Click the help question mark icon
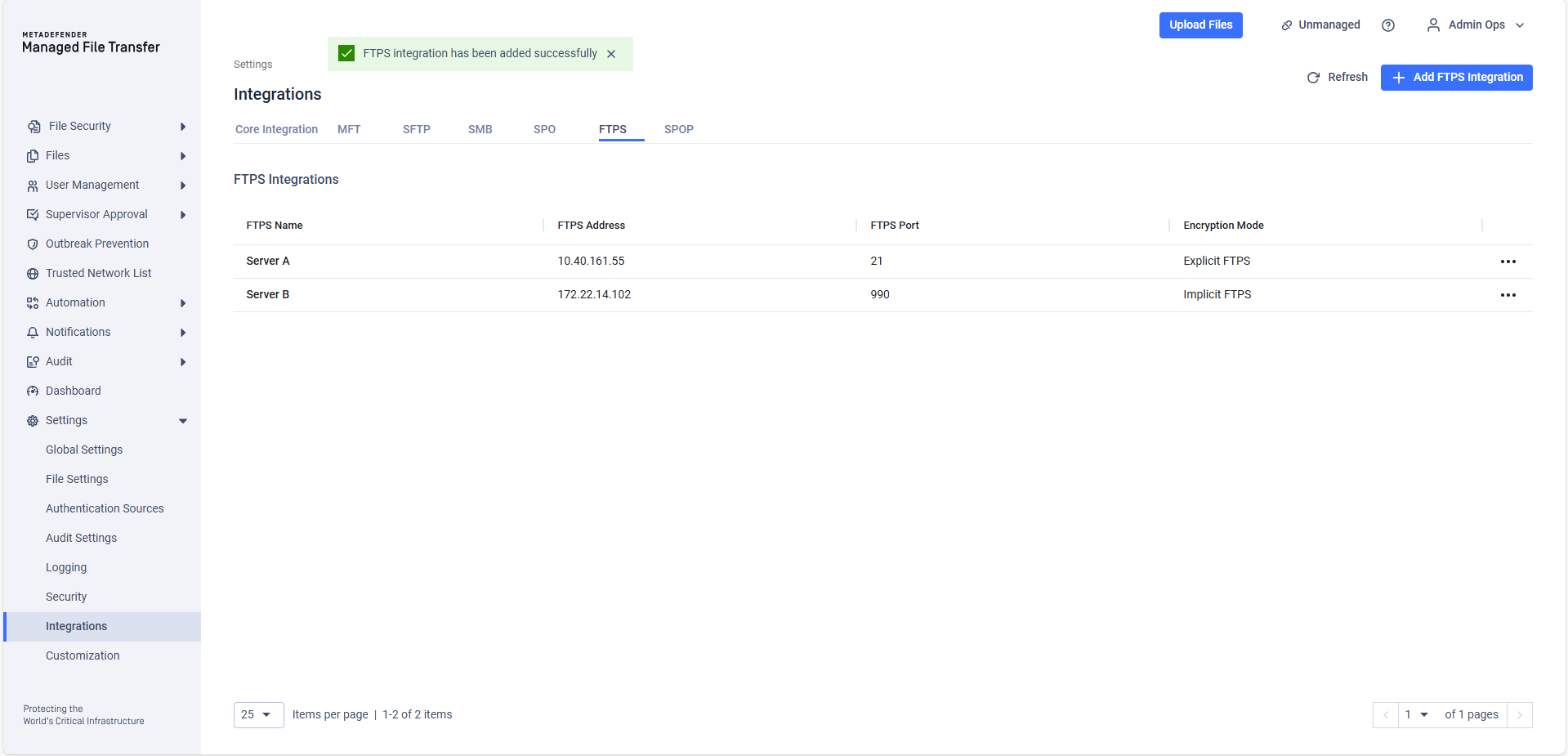 (x=1387, y=25)
